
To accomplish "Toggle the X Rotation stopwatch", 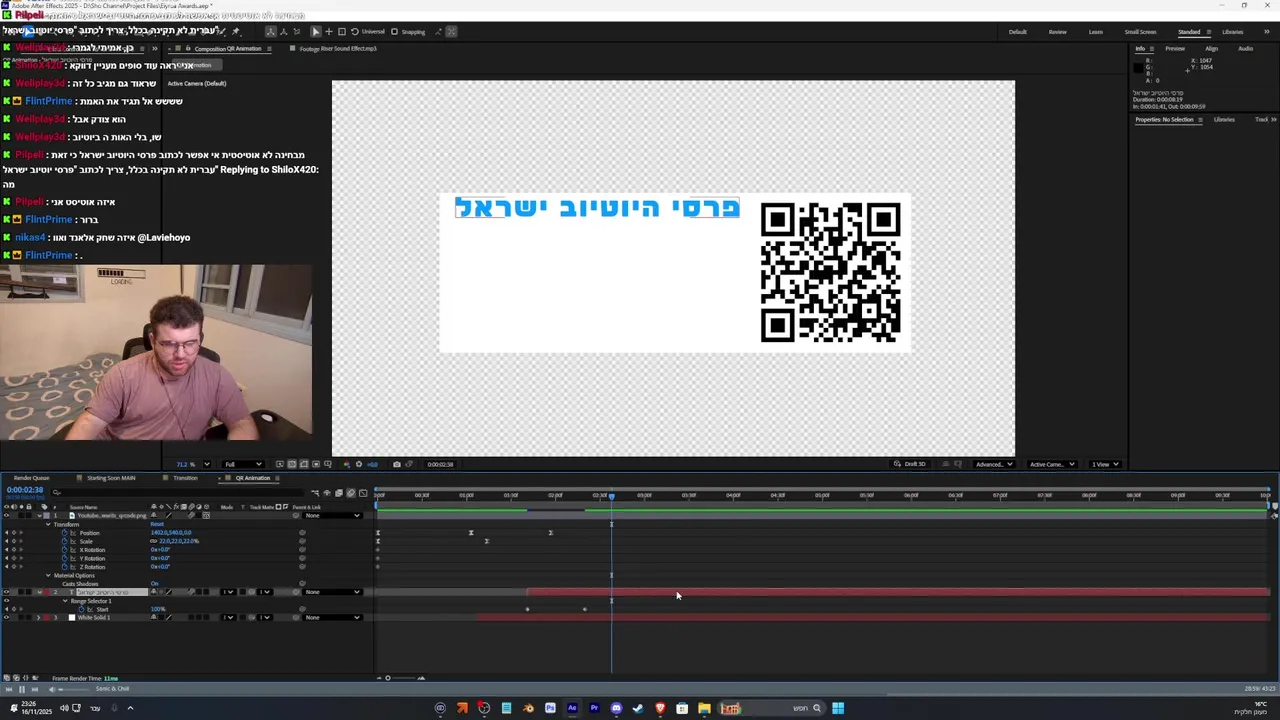I will pos(65,550).
